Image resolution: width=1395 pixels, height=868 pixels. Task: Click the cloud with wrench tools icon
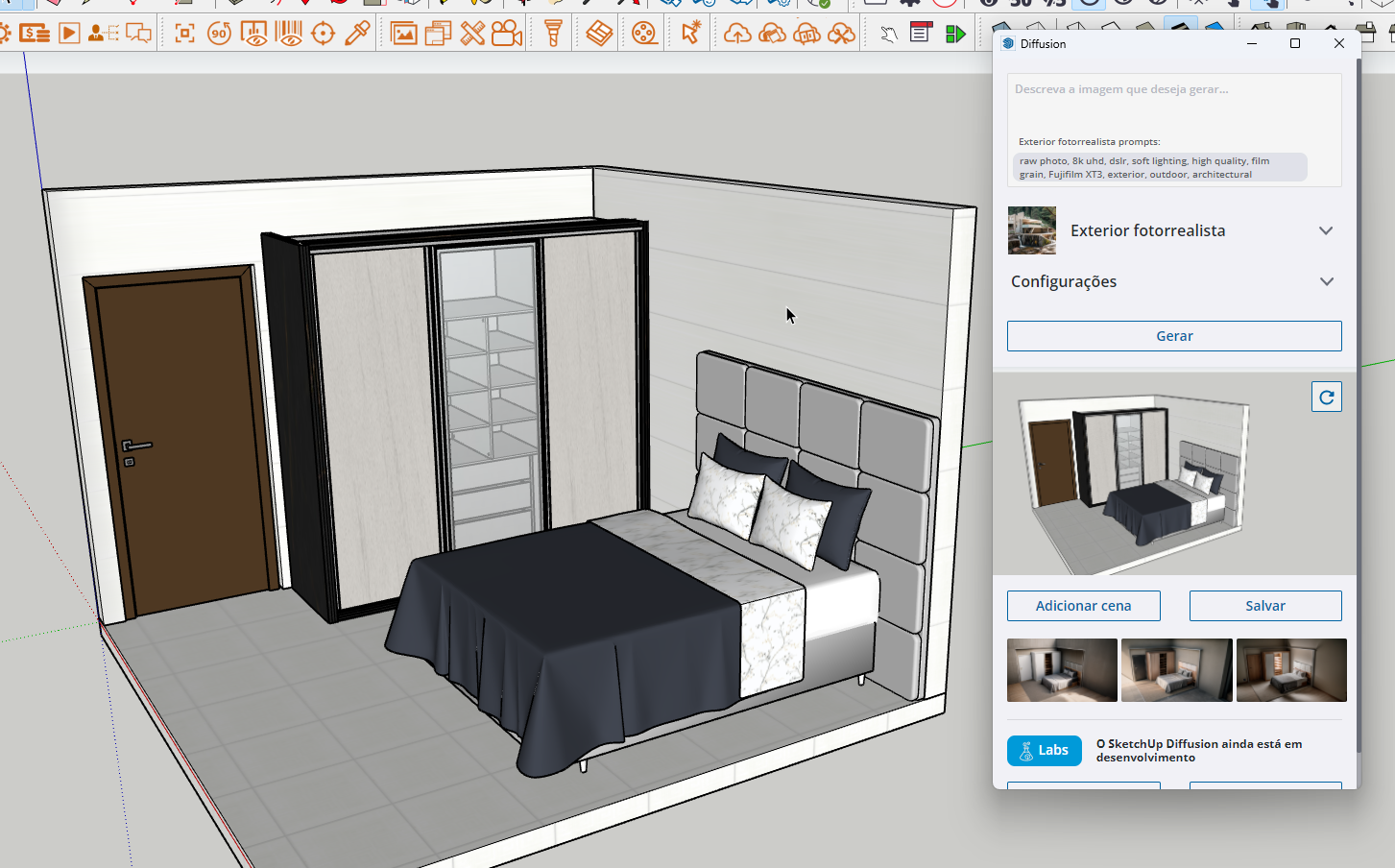[841, 35]
